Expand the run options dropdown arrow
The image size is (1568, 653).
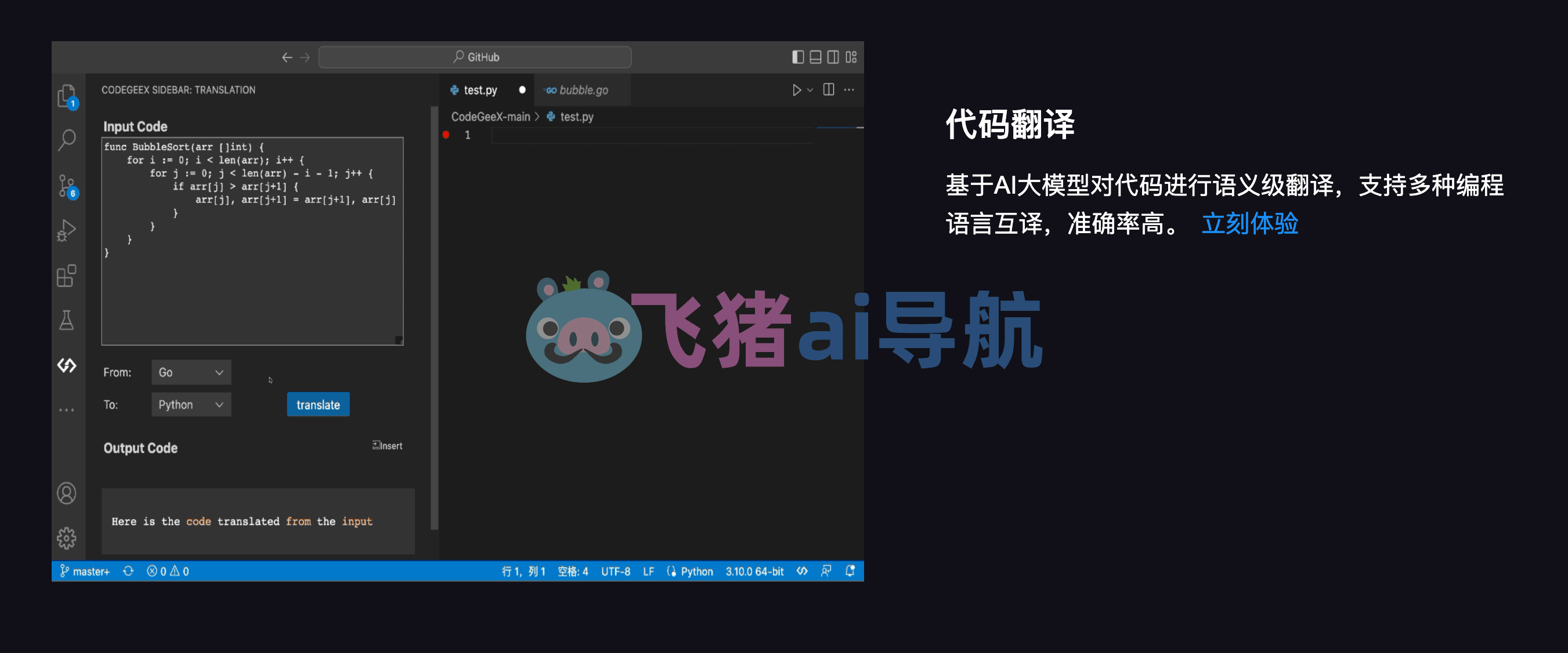click(x=810, y=90)
